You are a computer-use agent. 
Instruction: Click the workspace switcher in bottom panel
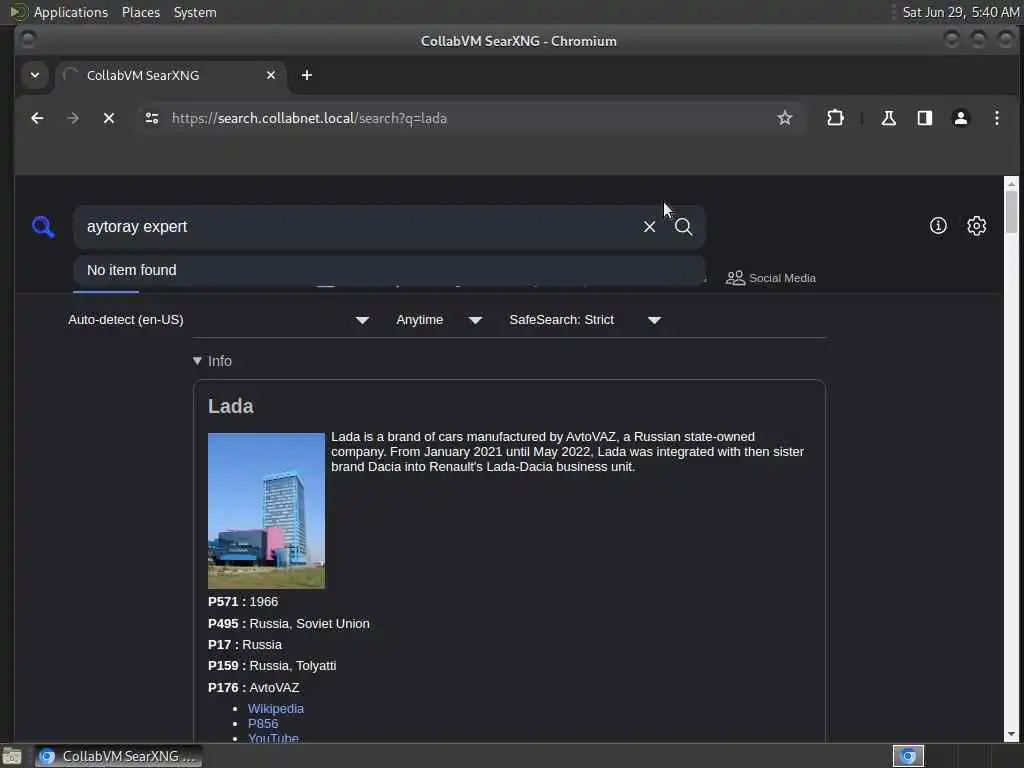(908, 756)
